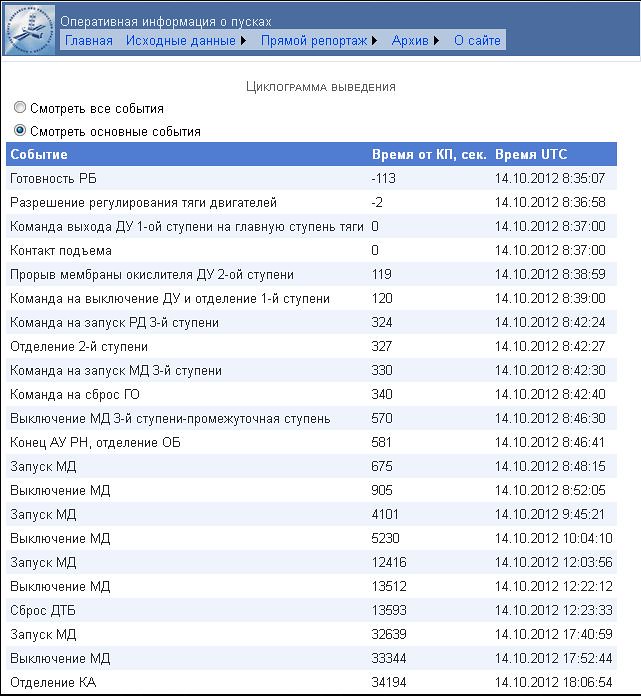The width and height of the screenshot is (641, 696).
Task: Expand the Прямой репортаж submenu arrow
Action: (375, 41)
